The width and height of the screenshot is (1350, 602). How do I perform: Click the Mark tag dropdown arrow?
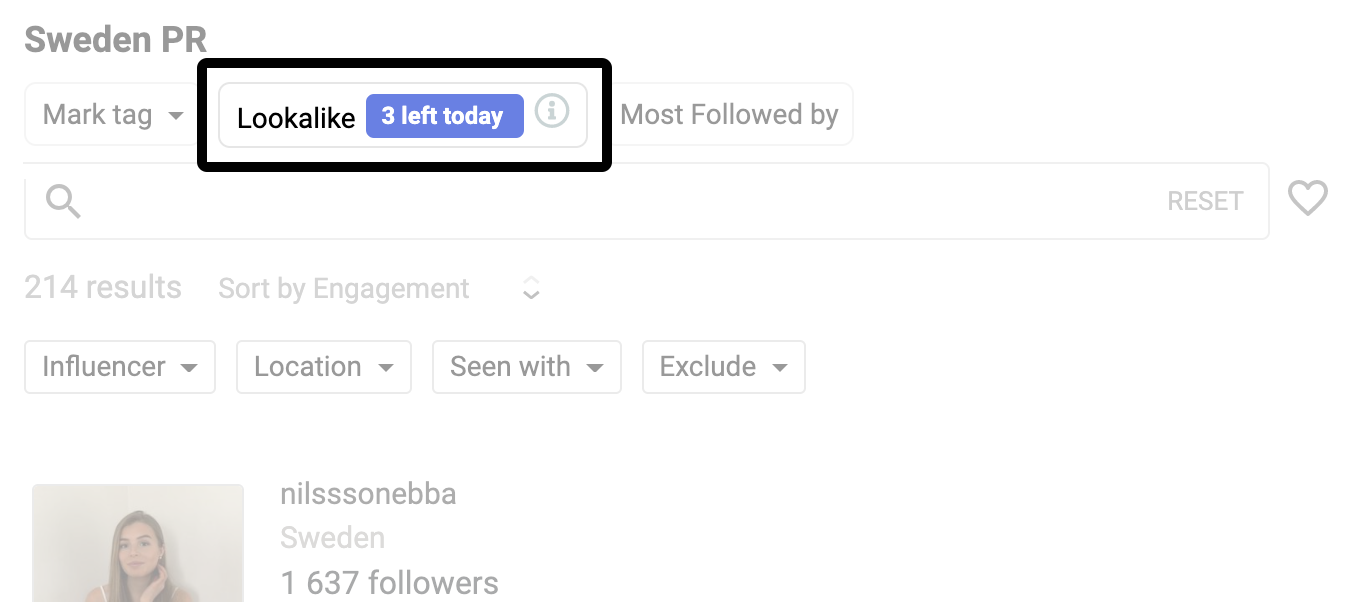(176, 116)
